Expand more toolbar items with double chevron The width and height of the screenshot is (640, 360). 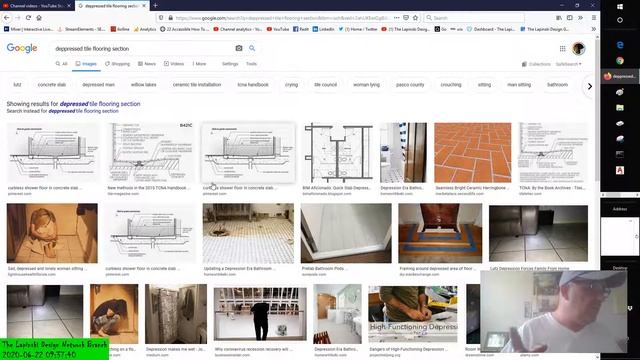pyautogui.click(x=580, y=18)
